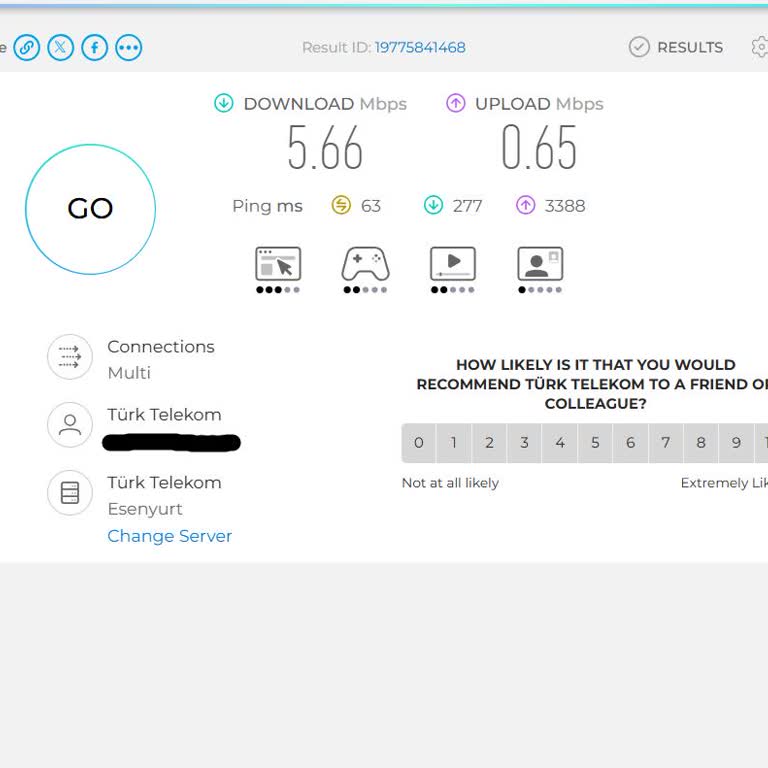Rate recommendation score 0
Screen dimensions: 768x768
click(419, 443)
